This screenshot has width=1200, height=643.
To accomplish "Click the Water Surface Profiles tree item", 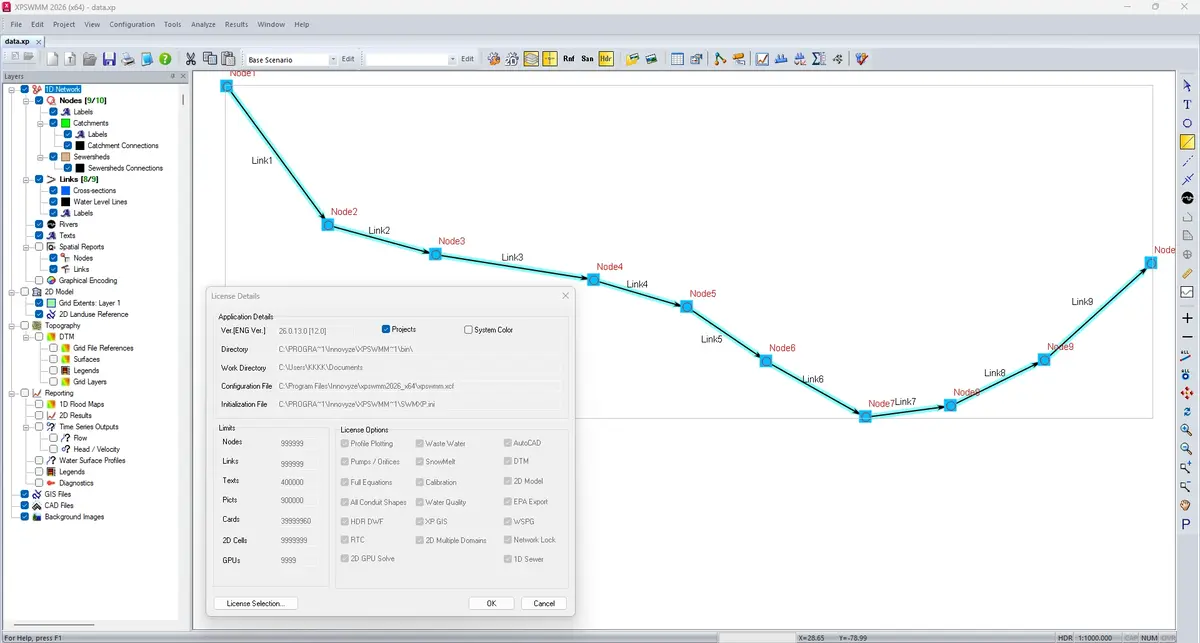I will pyautogui.click(x=92, y=461).
